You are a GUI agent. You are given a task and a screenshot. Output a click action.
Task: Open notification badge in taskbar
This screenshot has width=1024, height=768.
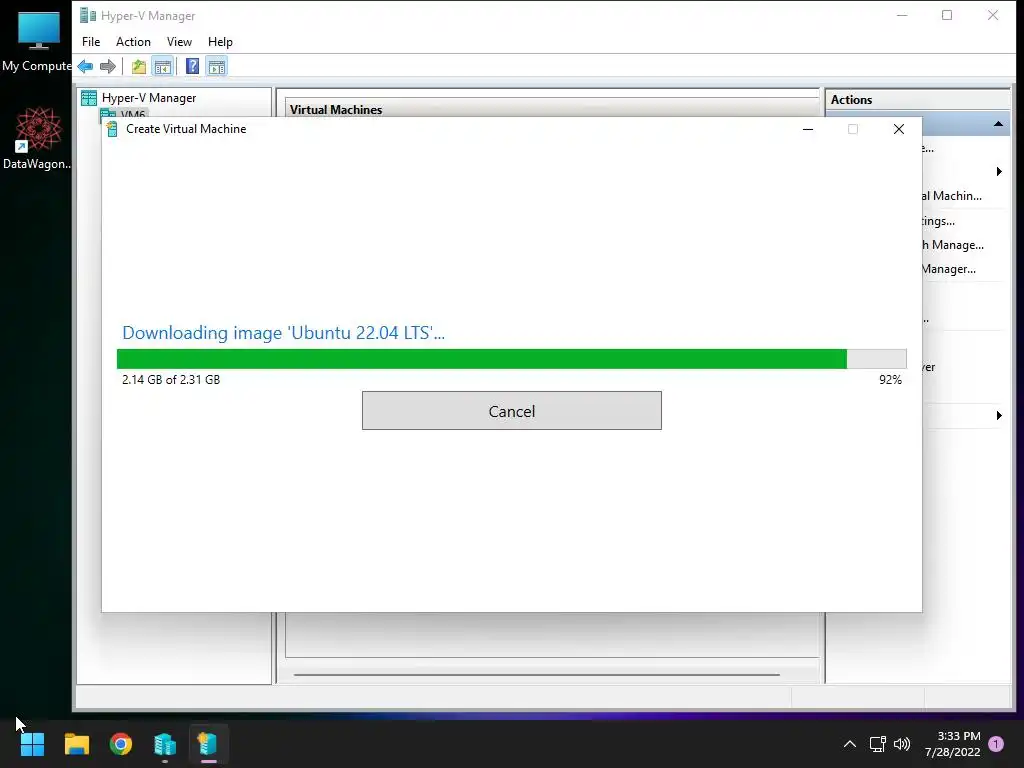click(x=996, y=744)
